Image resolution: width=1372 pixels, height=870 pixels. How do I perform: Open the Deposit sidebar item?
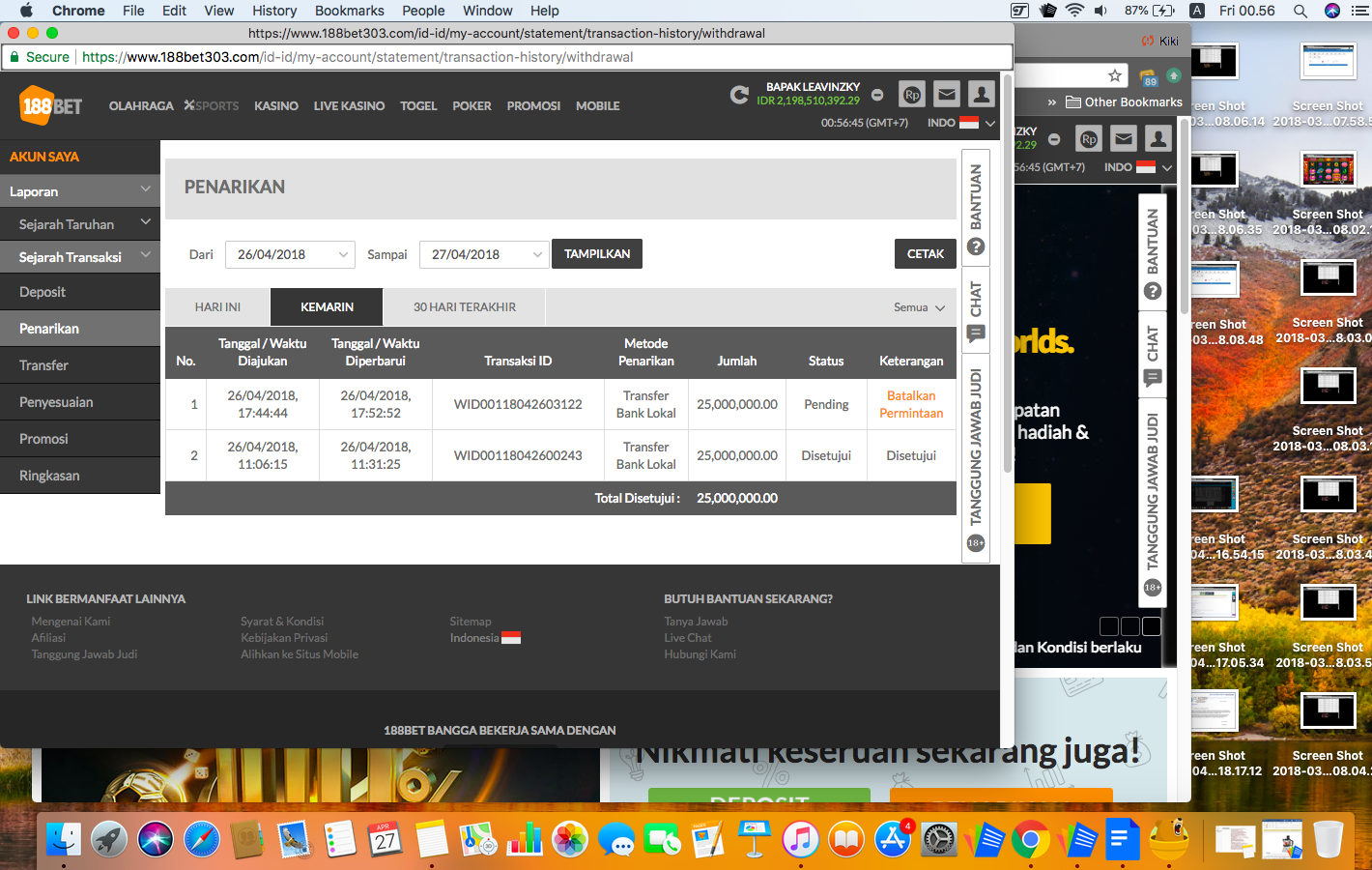(x=80, y=292)
